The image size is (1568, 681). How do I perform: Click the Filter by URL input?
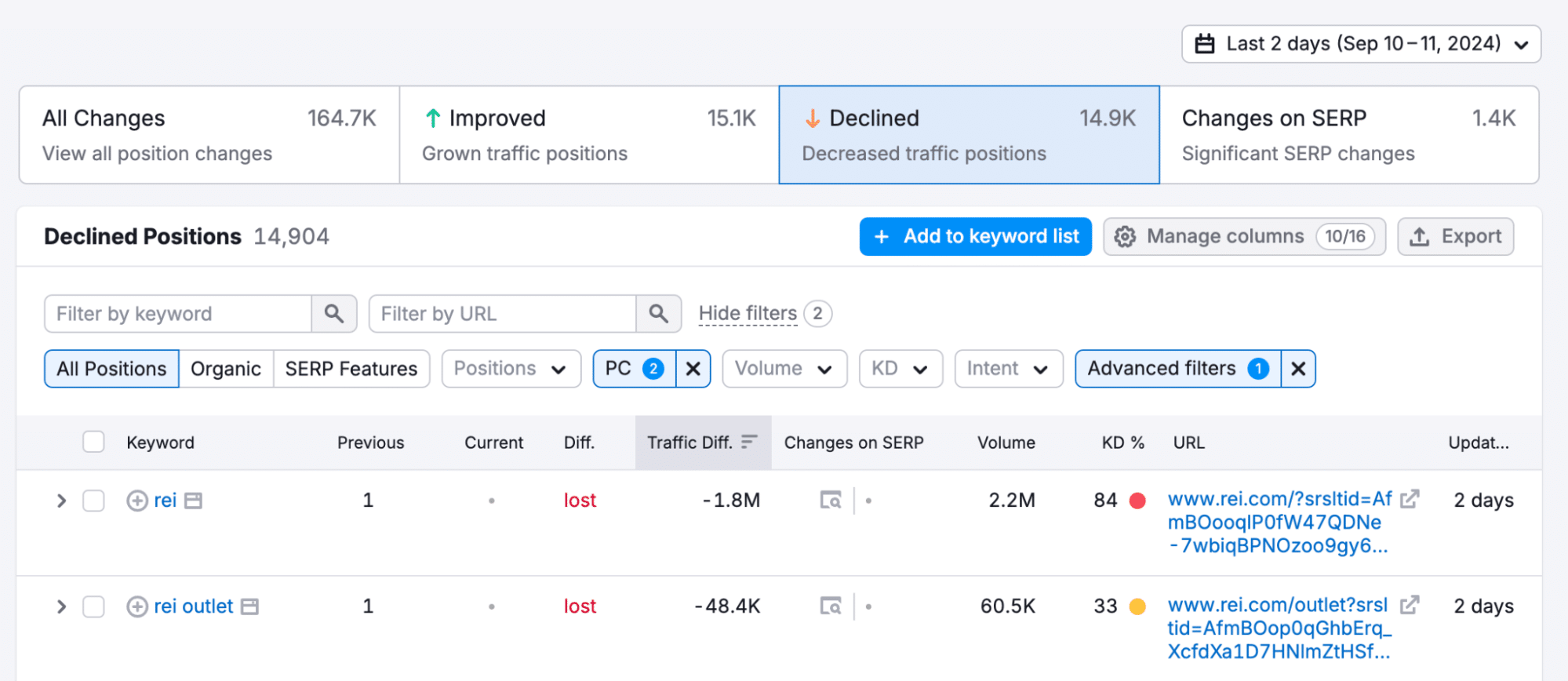coord(503,314)
